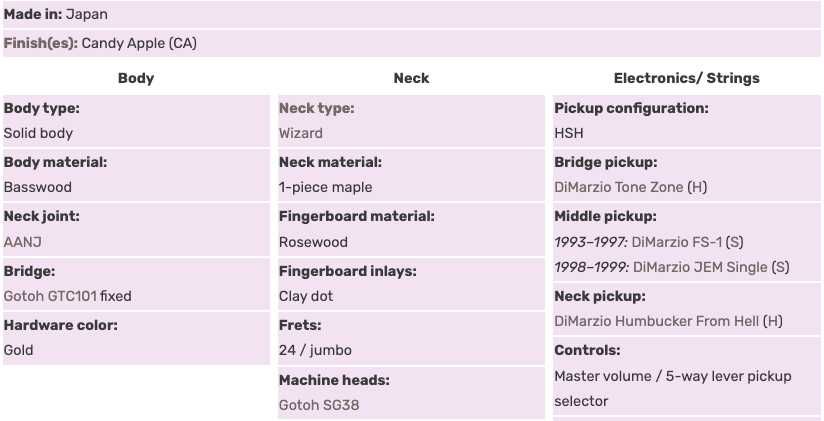Open the DiMarzio Humbucker From Hell link
The width and height of the screenshot is (824, 421).
657,321
